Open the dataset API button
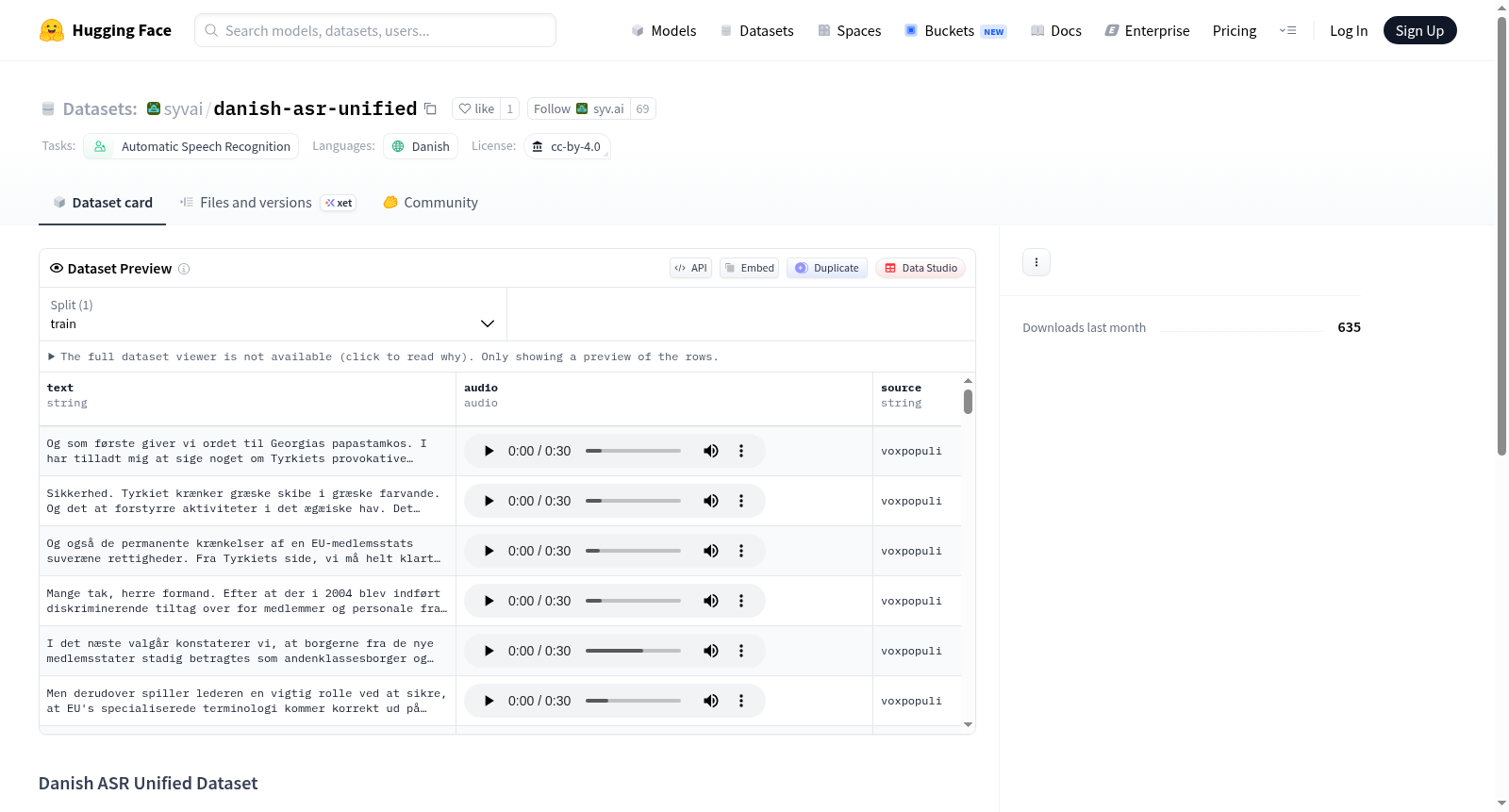The height and width of the screenshot is (812, 1509). coord(690,268)
